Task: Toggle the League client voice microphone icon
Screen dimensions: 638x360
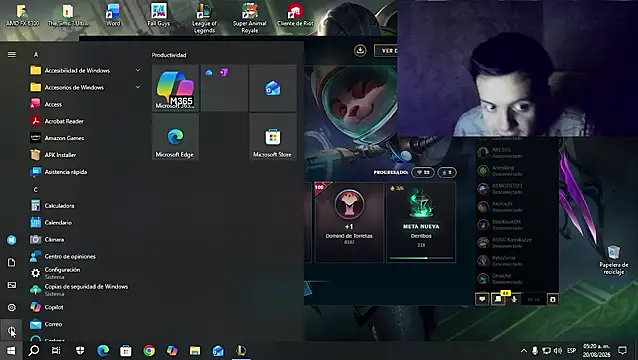Action: click(x=514, y=299)
